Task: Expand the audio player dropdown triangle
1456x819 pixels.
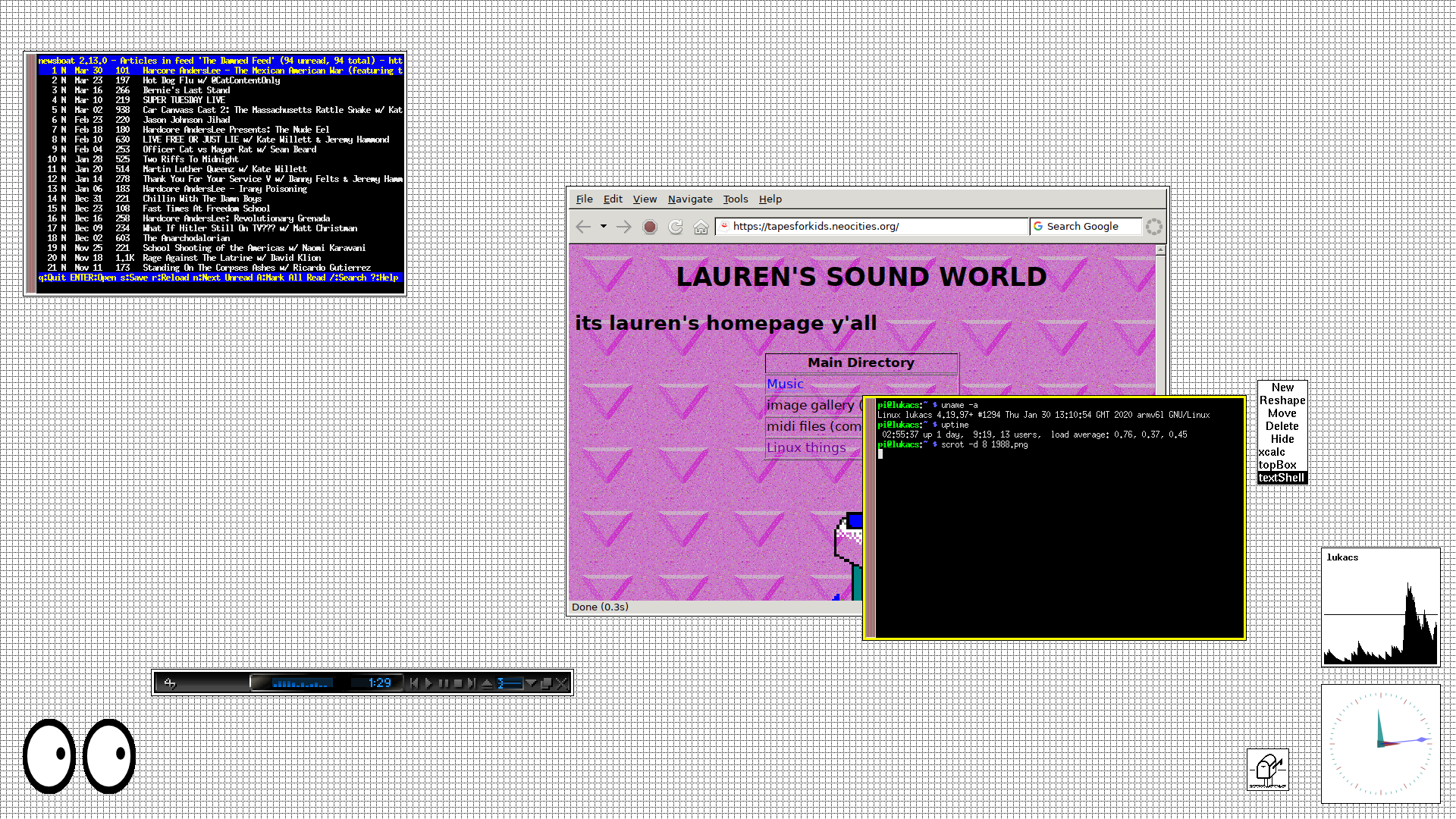Action: point(532,683)
